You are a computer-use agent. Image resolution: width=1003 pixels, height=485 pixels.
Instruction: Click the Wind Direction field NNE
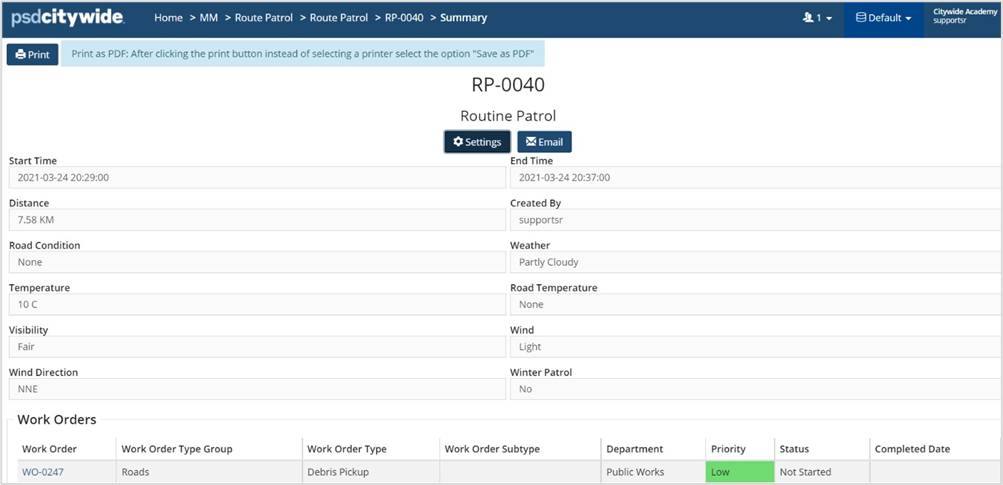257,389
